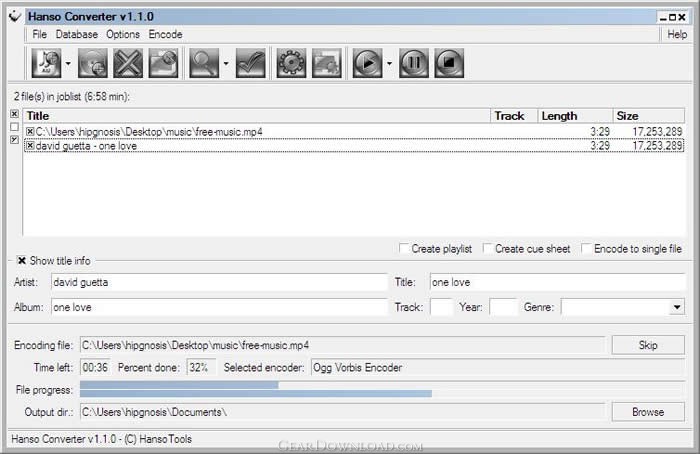
Task: Click the Hanso Converter app icon in title bar
Action: click(15, 17)
